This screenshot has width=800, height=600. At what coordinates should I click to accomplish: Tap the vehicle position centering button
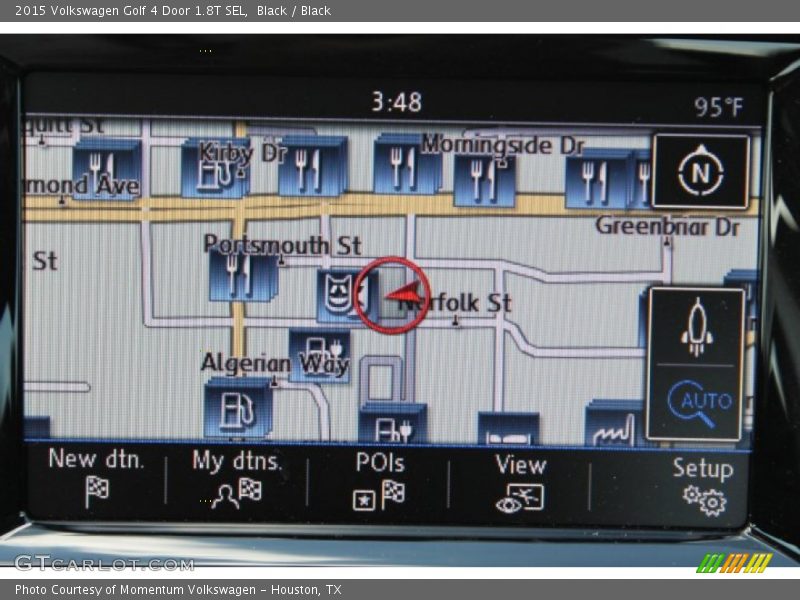pos(696,327)
